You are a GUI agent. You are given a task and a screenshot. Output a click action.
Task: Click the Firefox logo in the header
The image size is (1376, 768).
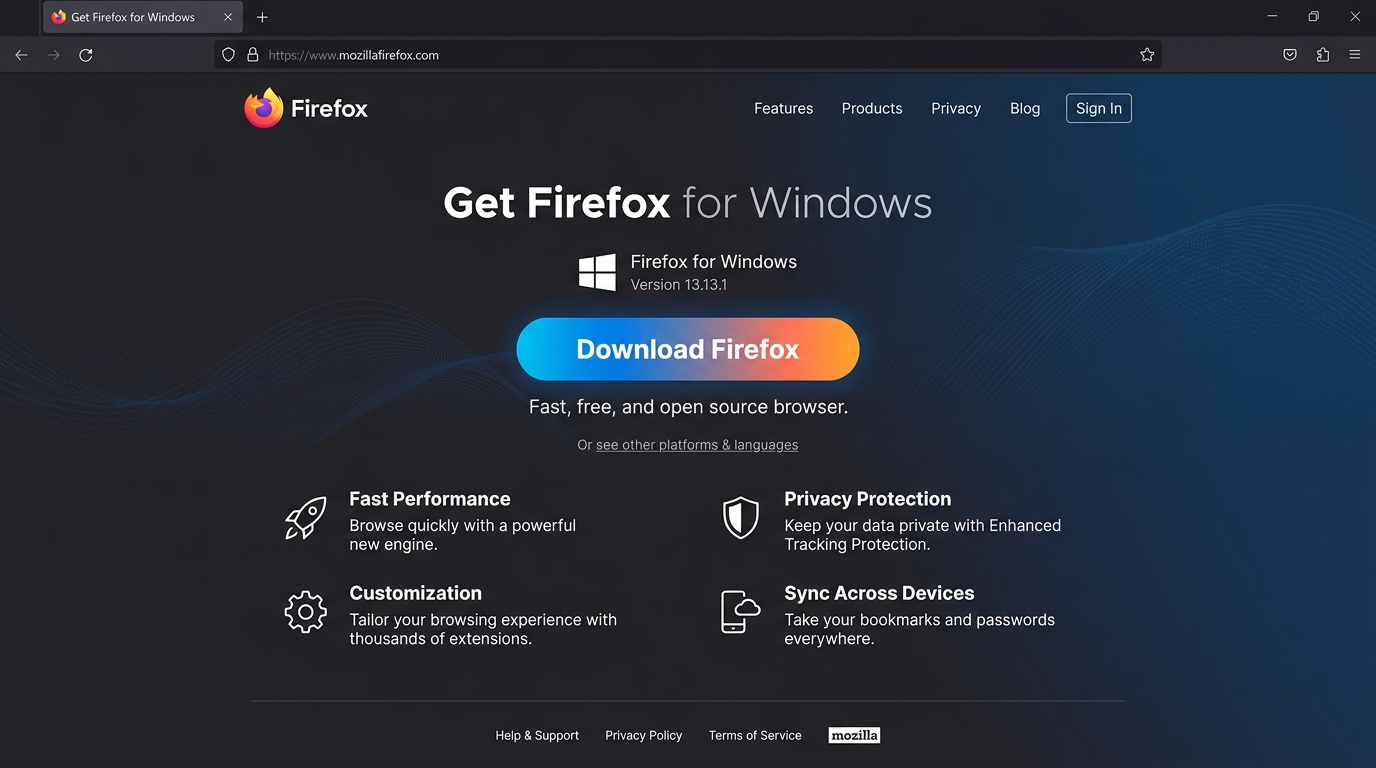tap(306, 108)
